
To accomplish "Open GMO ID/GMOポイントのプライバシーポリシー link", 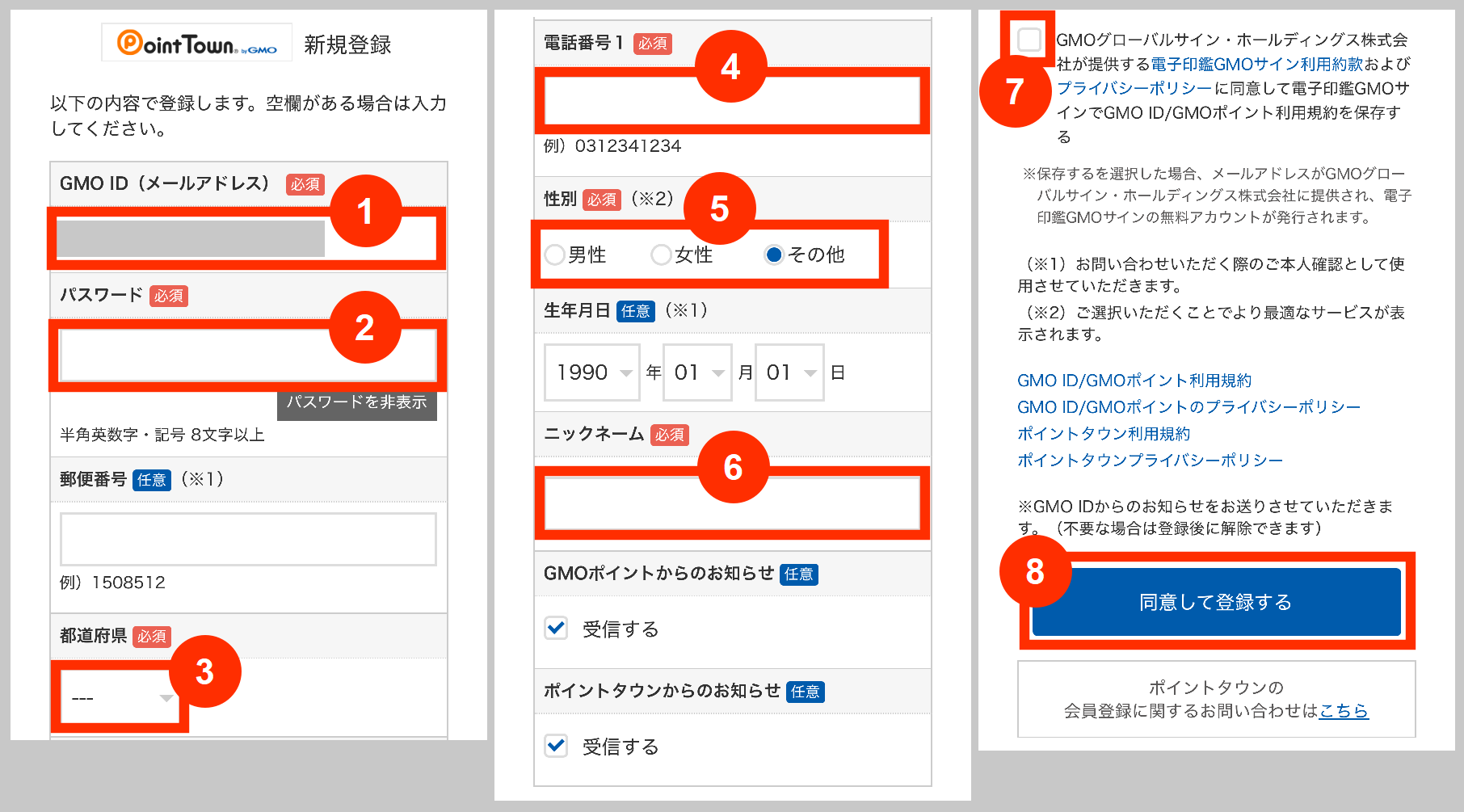I will click(x=1188, y=407).
